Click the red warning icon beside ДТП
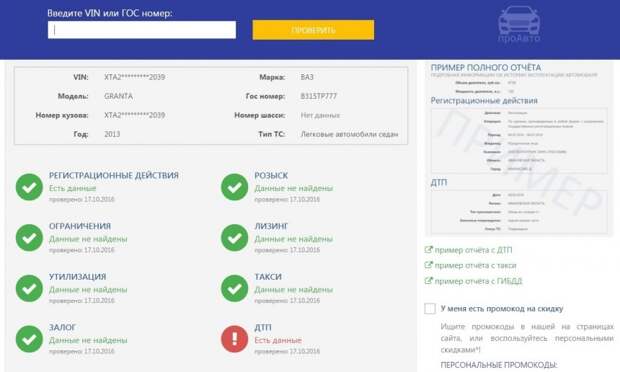Screen dimensions: 620x372 [x=234, y=339]
